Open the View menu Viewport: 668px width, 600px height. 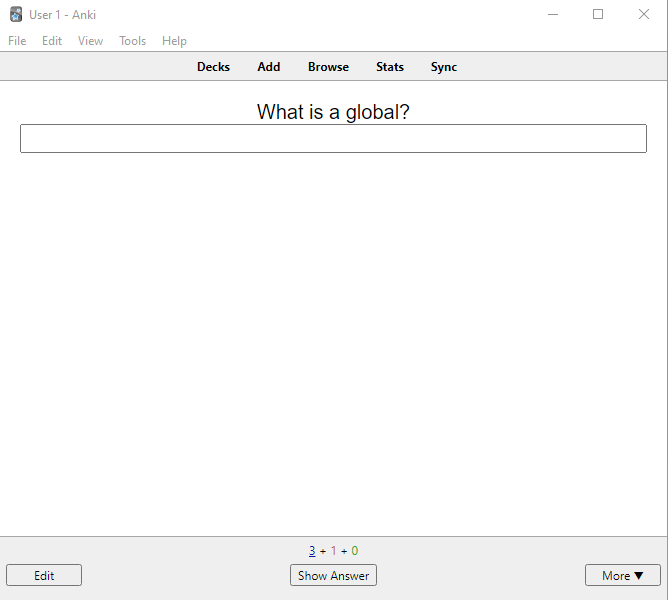90,41
